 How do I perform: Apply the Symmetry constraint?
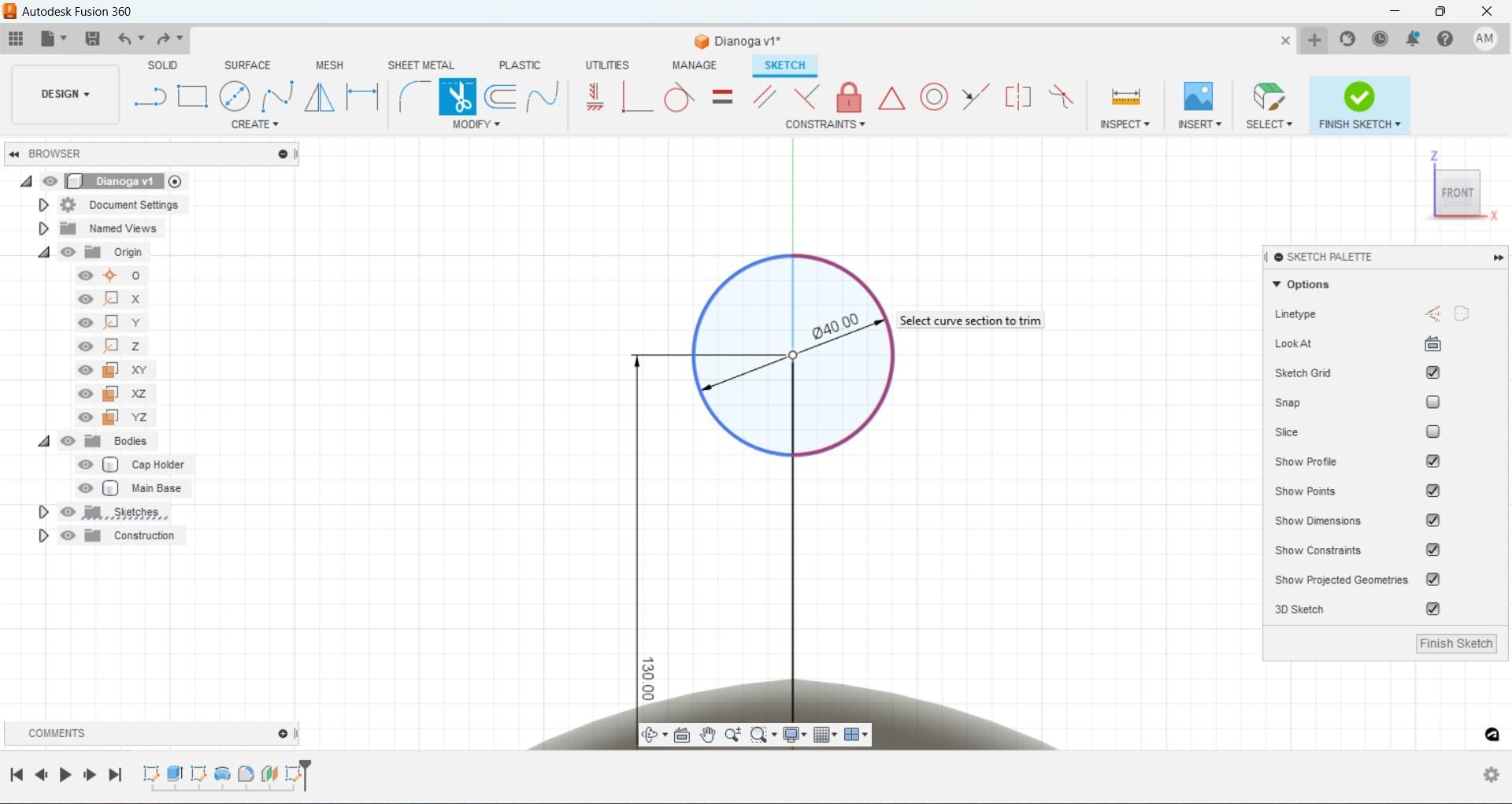point(1018,97)
